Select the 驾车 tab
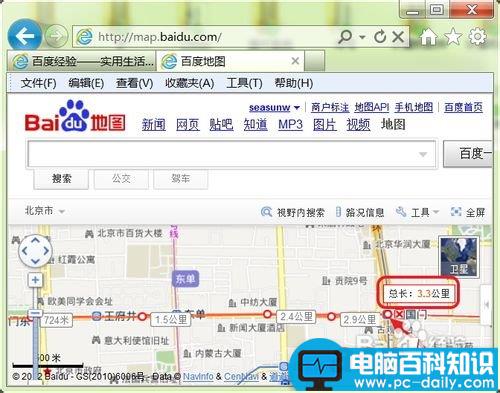This screenshot has width=500, height=393. [180, 179]
